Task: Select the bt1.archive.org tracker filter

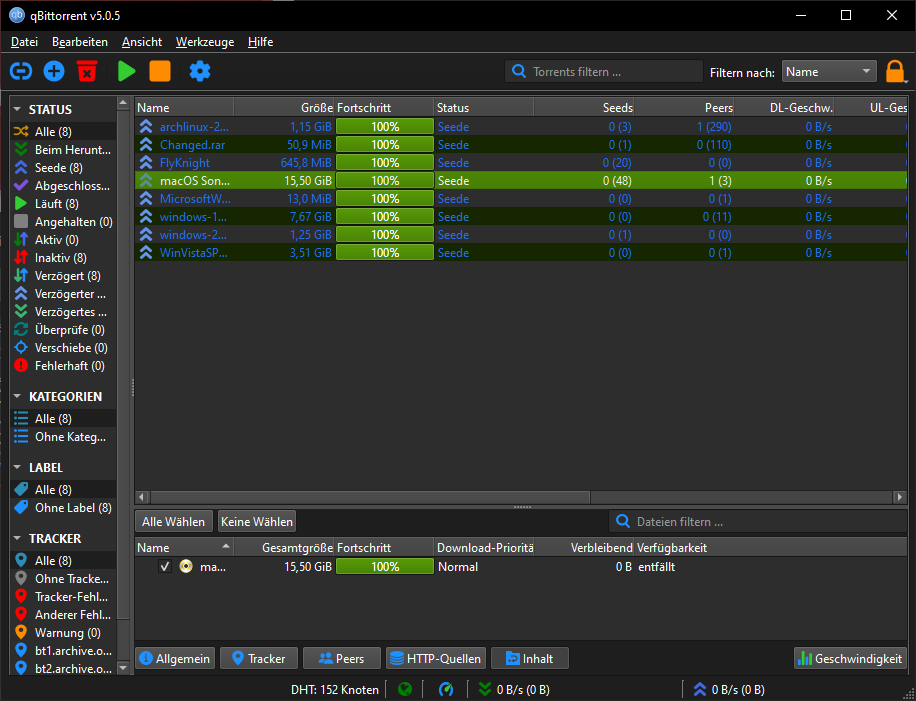Action: pos(63,651)
